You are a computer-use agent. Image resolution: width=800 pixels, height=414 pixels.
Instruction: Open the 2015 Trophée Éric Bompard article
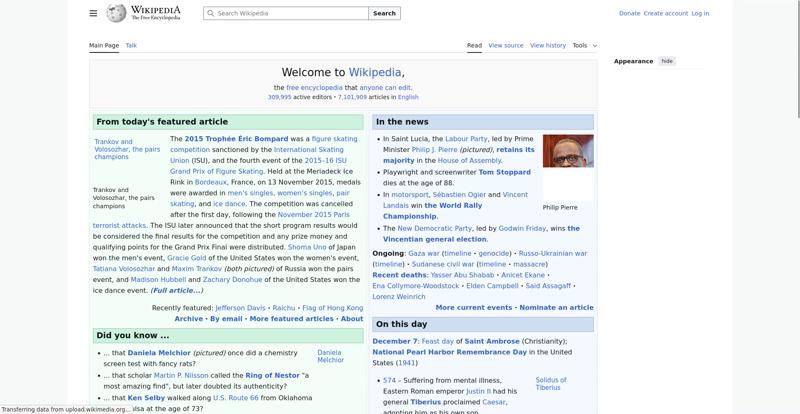(x=236, y=139)
